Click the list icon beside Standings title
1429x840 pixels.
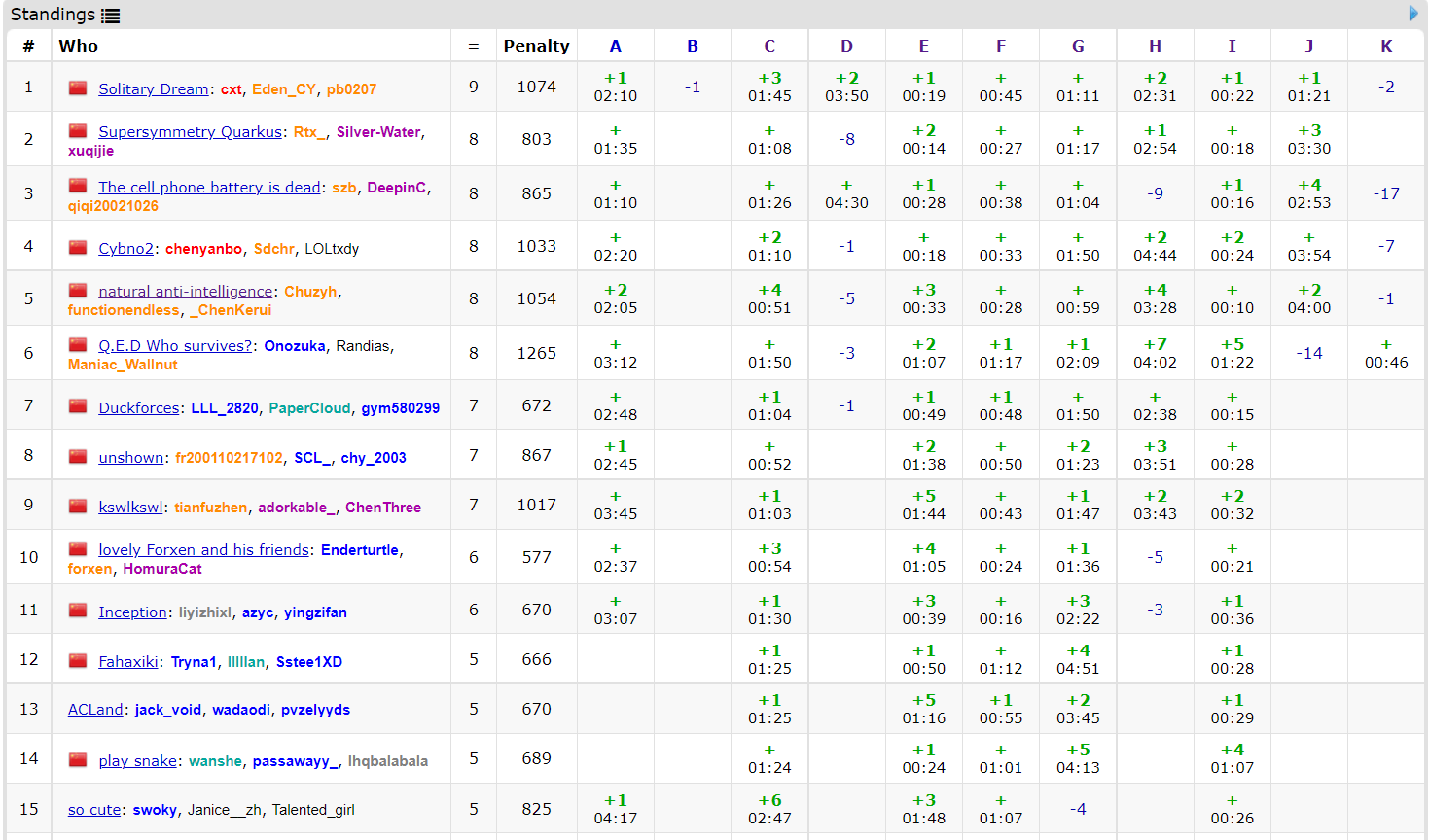tap(110, 16)
